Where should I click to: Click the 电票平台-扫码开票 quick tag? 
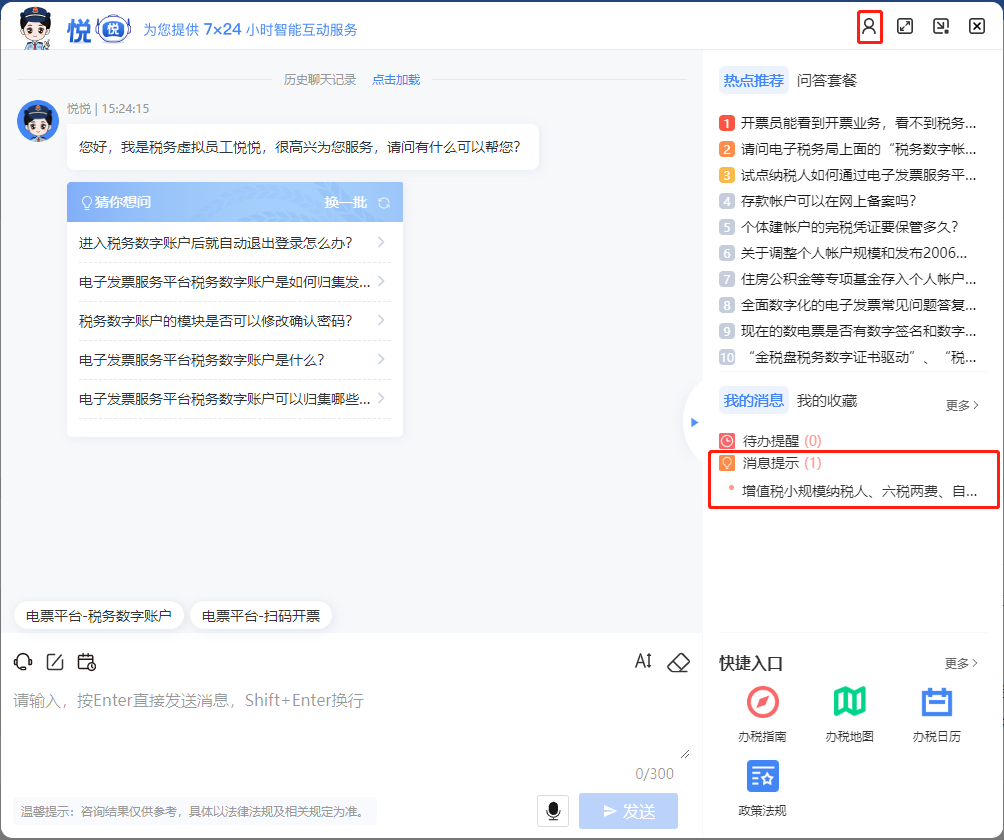261,616
